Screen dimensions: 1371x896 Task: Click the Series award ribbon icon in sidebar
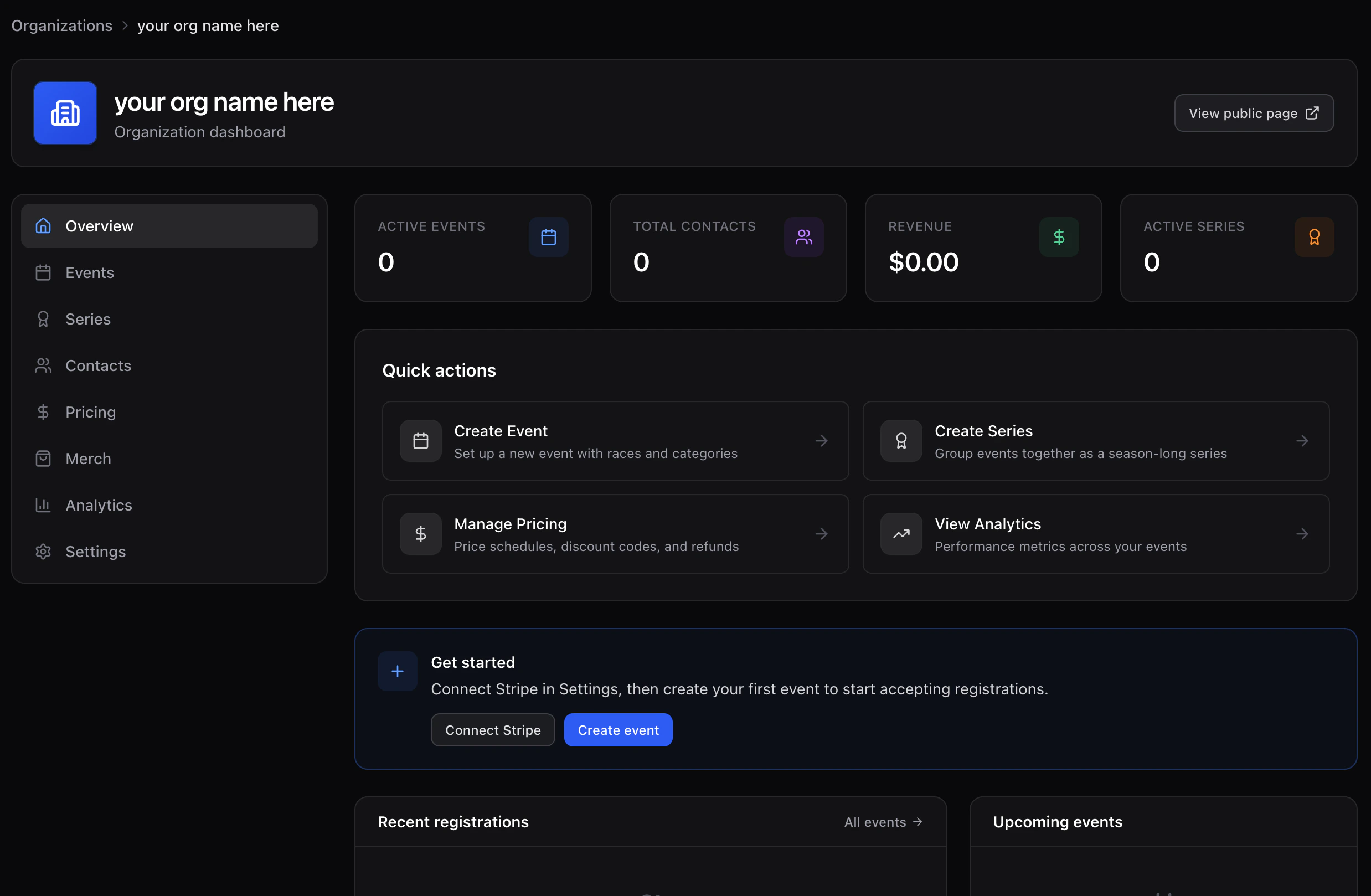point(43,319)
